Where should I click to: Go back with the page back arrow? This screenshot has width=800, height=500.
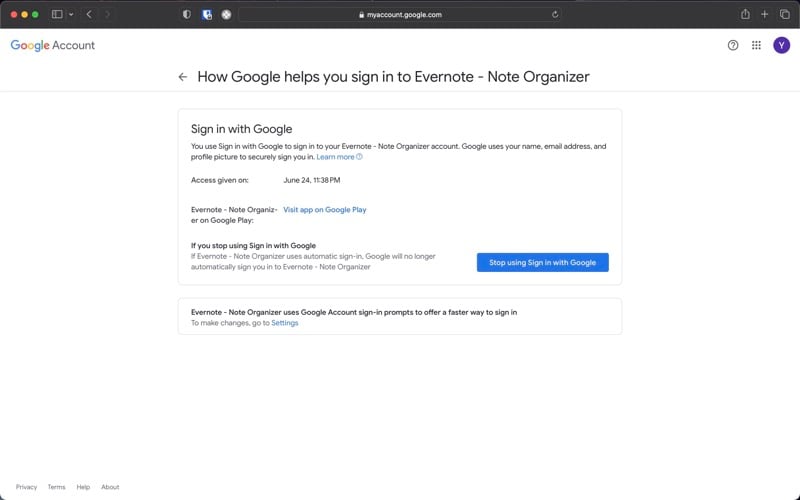click(183, 77)
